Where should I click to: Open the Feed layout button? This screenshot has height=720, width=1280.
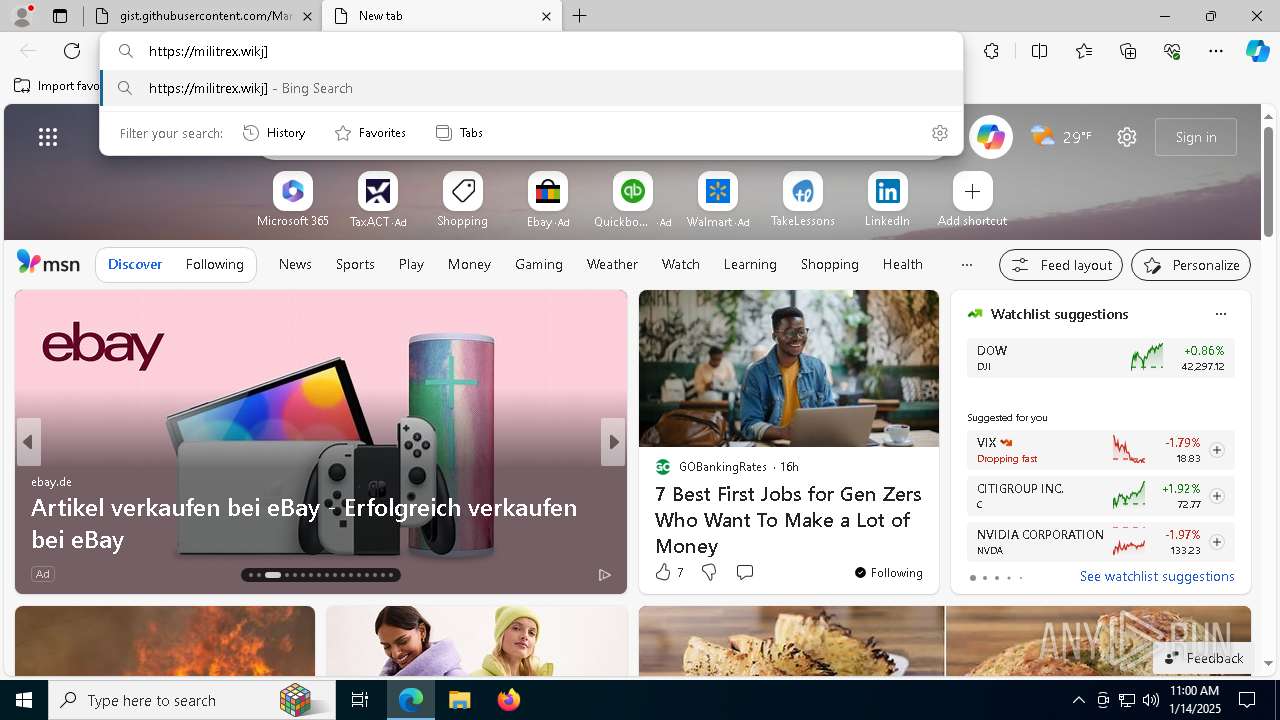tap(1061, 265)
